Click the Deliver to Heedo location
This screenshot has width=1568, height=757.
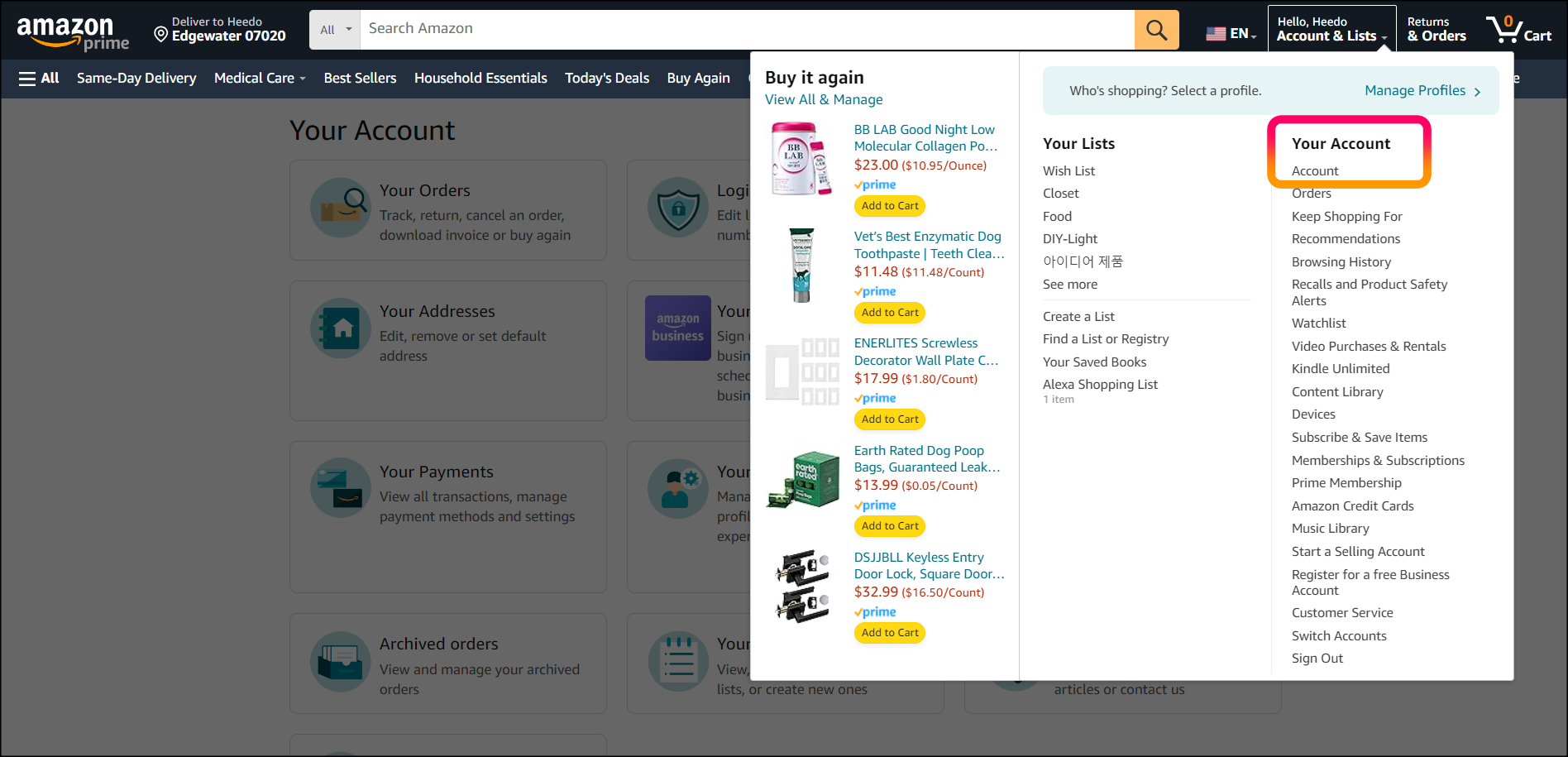[x=220, y=30]
